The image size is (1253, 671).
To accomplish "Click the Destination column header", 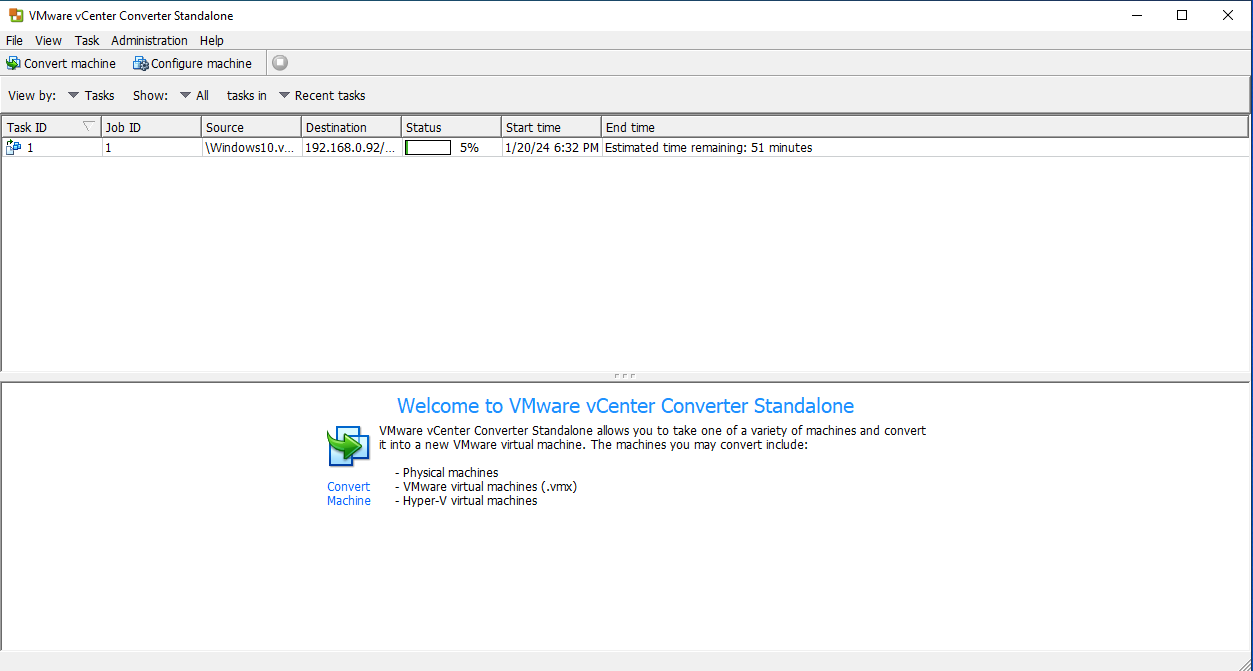I will point(352,127).
